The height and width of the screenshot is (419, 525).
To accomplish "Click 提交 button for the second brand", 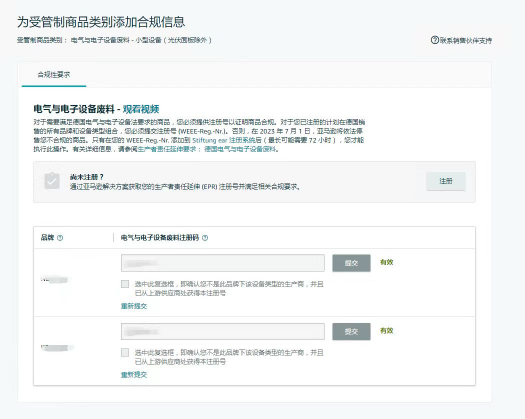I will 351,332.
